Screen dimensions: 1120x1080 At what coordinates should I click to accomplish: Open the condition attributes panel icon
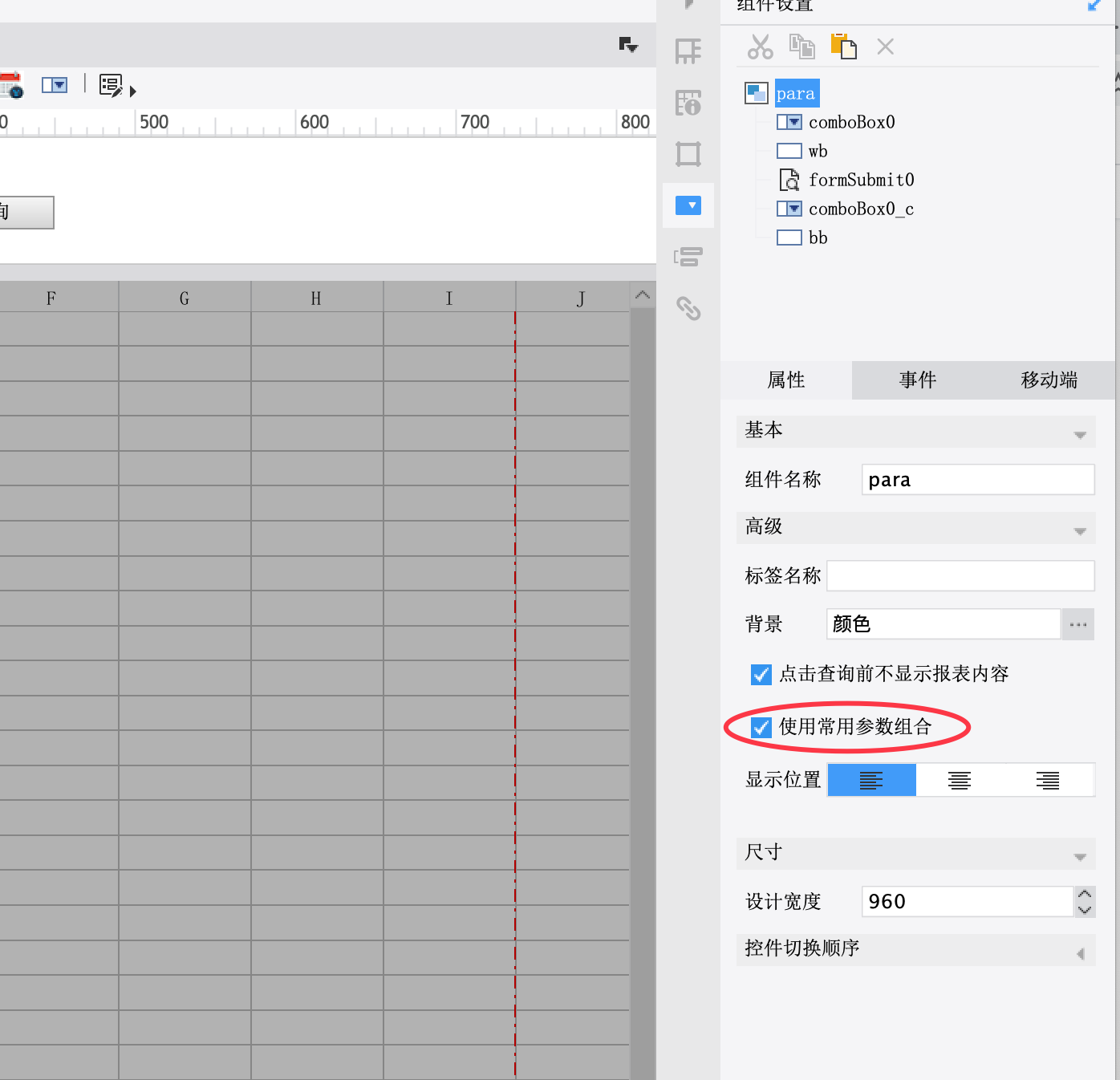point(688,257)
